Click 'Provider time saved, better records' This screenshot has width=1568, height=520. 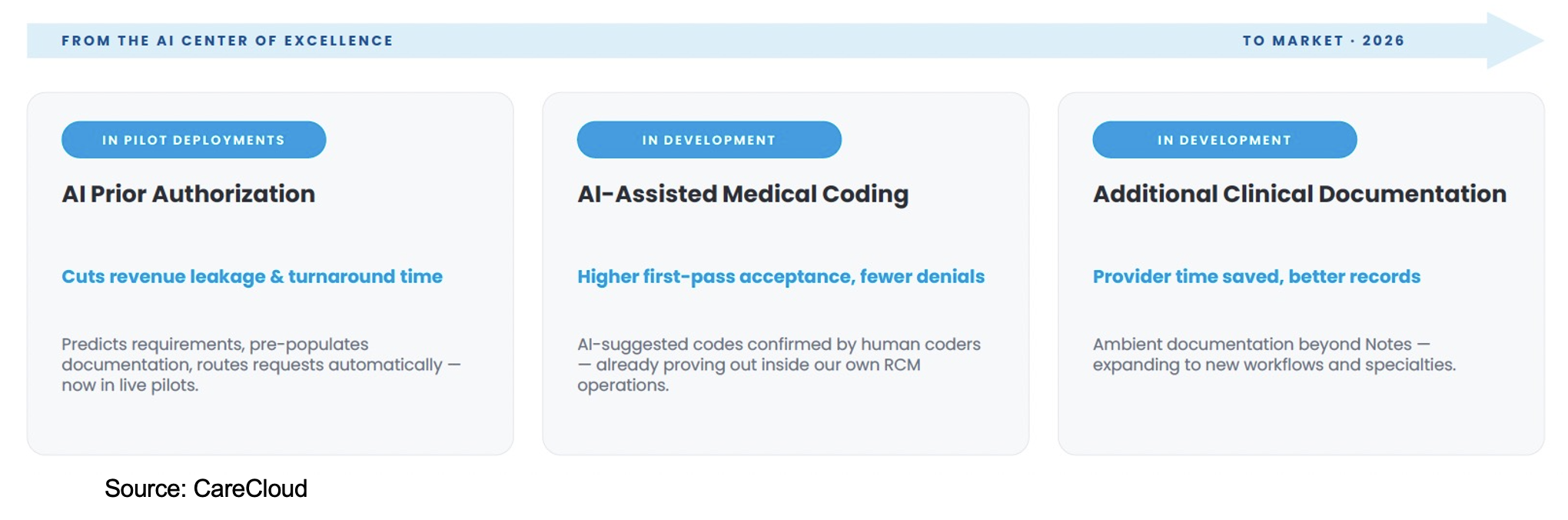pyautogui.click(x=1257, y=276)
